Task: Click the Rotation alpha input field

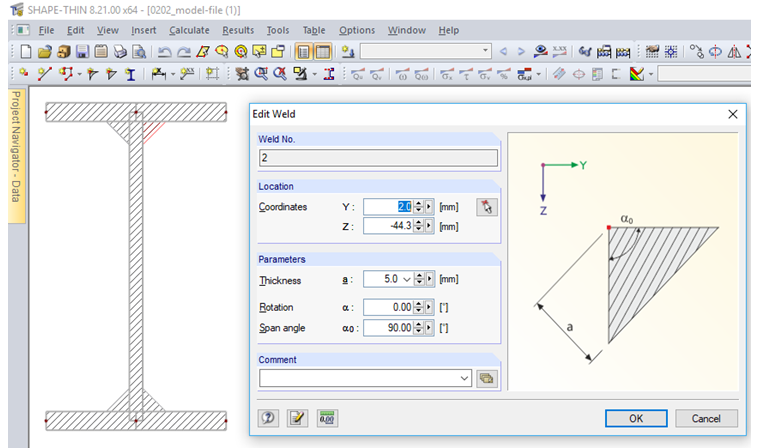Action: [x=388, y=307]
